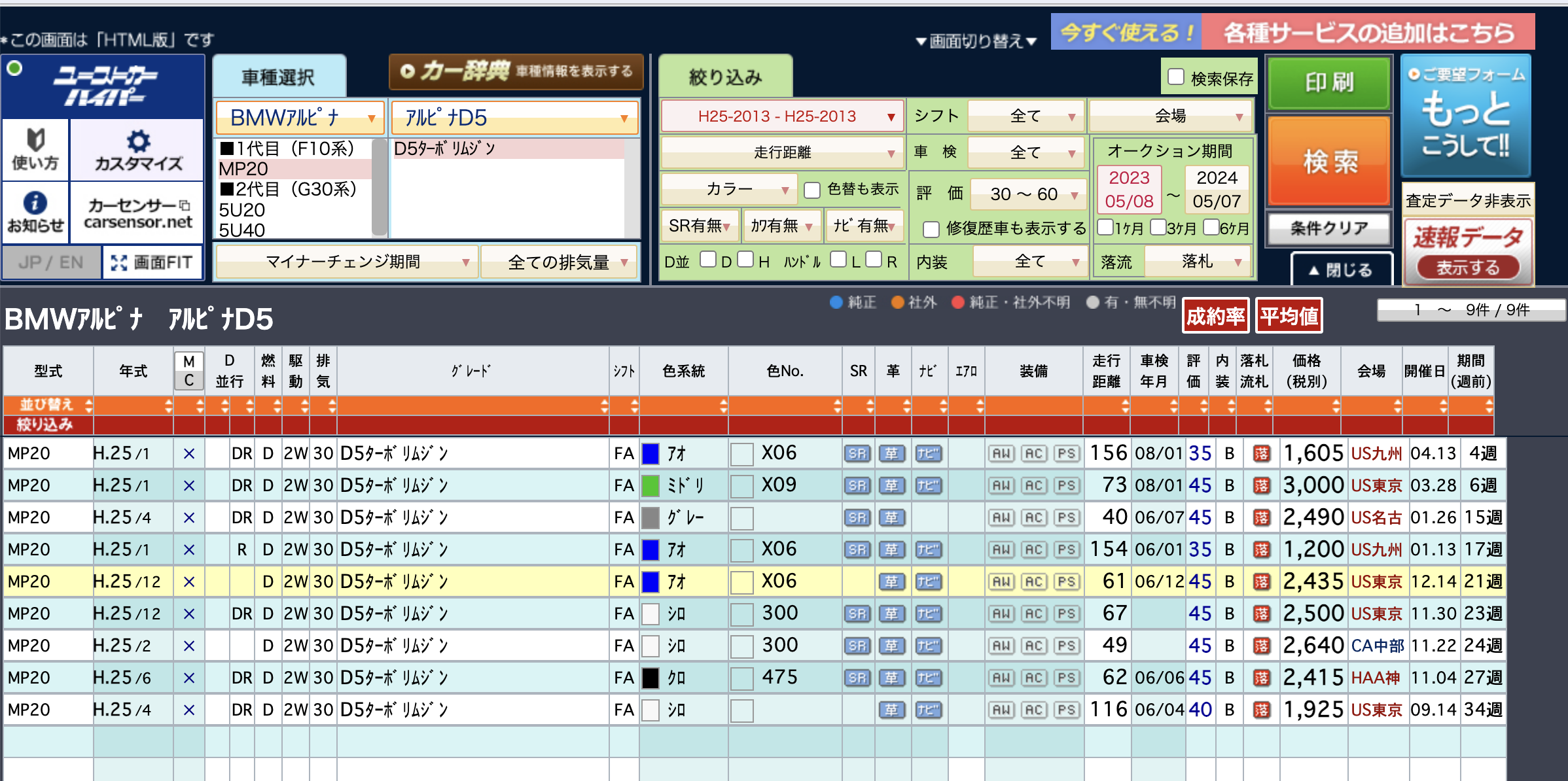Toggle 色替も表示 checkbox
Image resolution: width=1568 pixels, height=781 pixels.
pyautogui.click(x=812, y=190)
